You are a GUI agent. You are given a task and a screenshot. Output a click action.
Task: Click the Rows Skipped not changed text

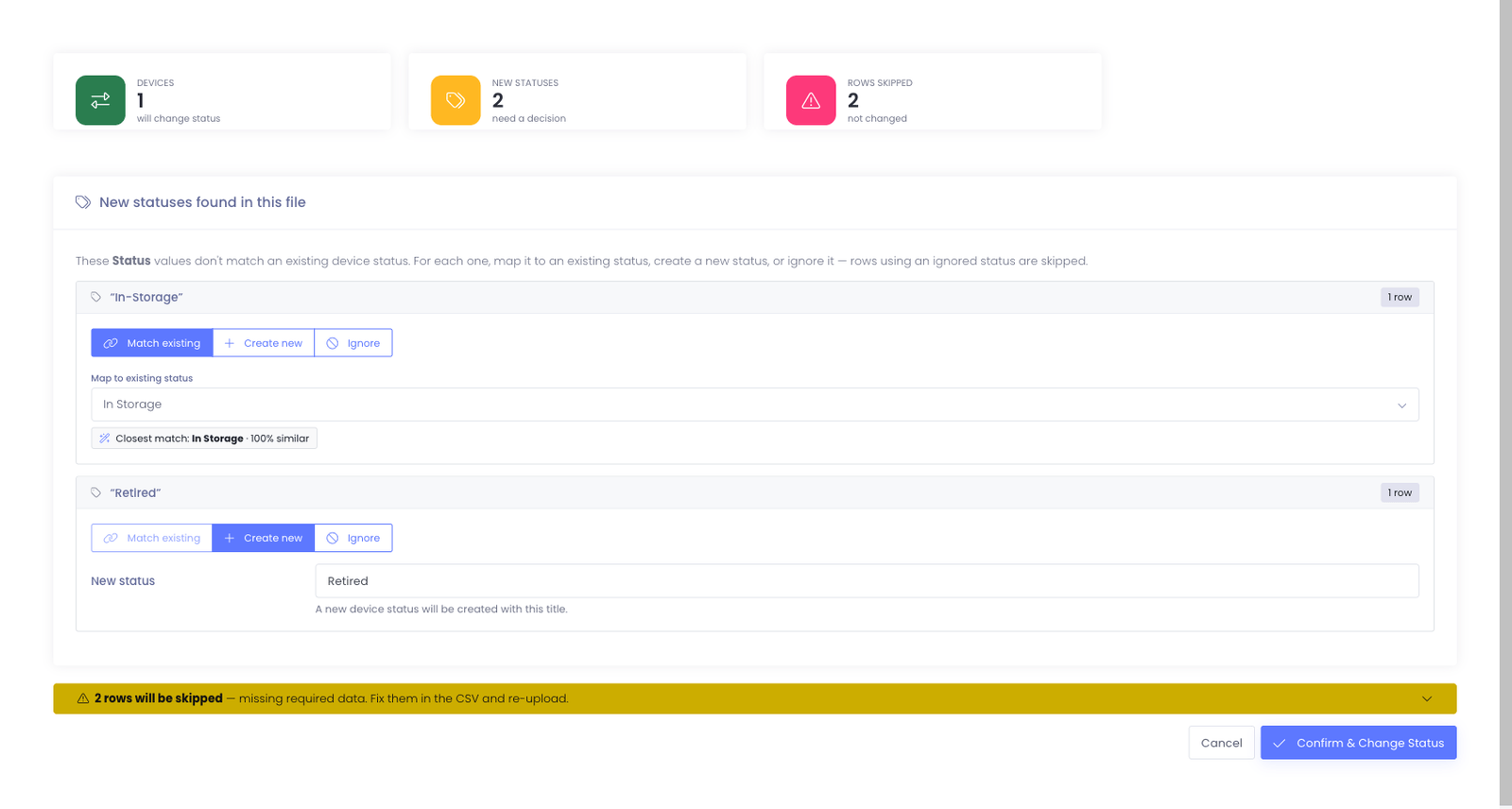click(877, 119)
